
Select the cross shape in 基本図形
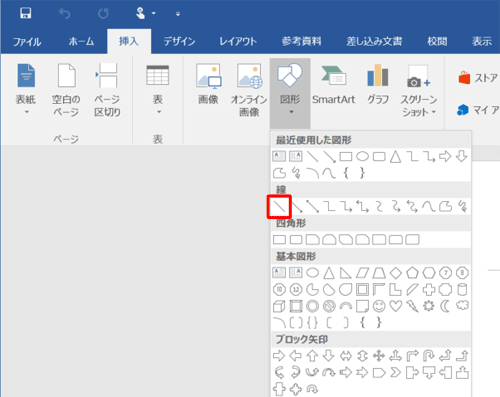pos(429,289)
